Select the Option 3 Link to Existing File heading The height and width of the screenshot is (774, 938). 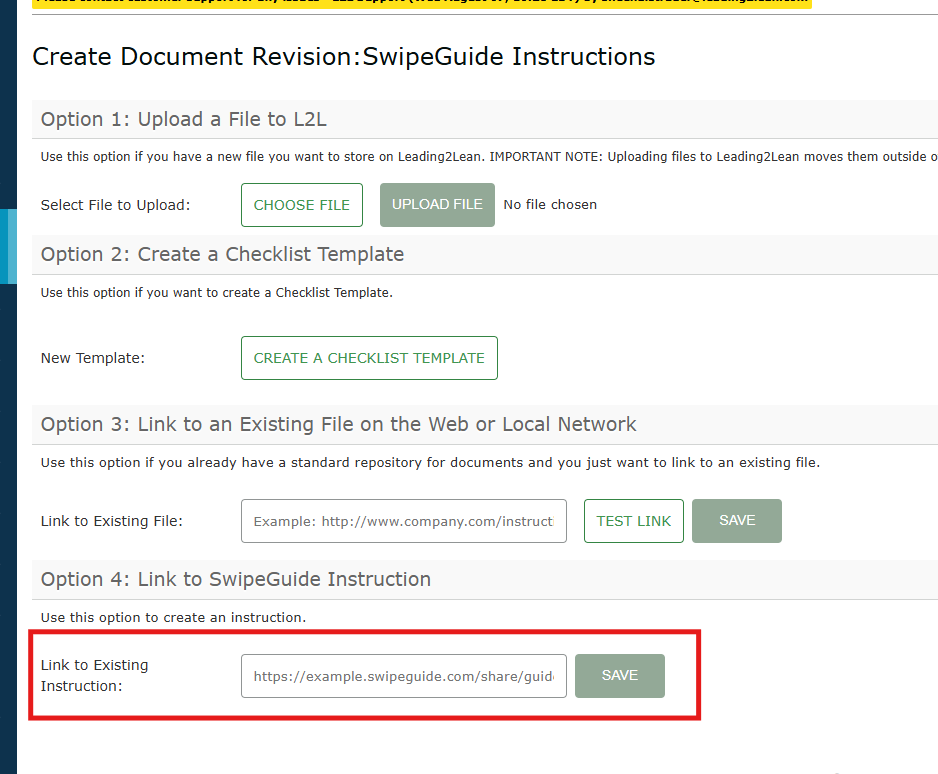[x=339, y=425]
